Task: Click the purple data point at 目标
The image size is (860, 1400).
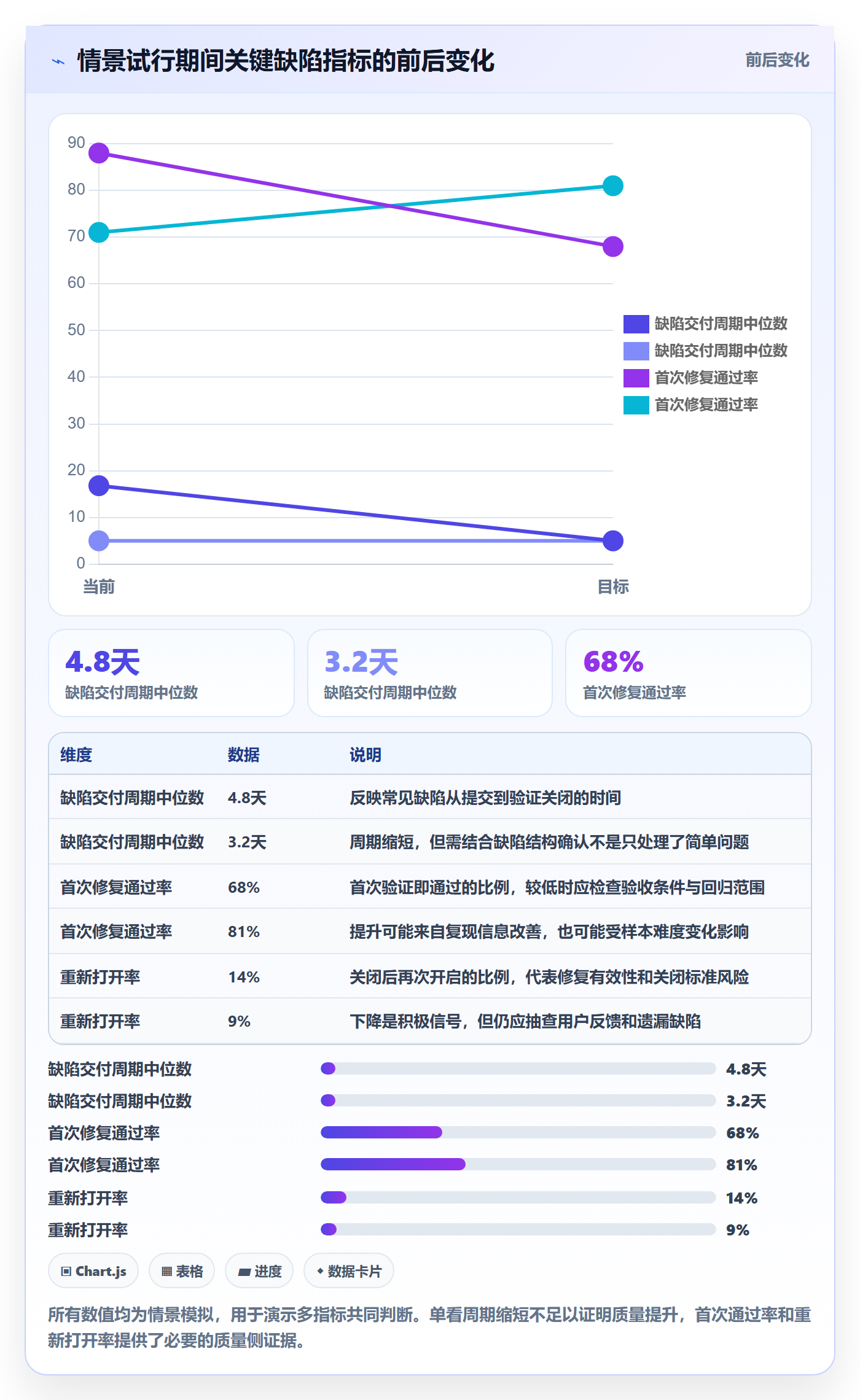Action: coord(612,246)
